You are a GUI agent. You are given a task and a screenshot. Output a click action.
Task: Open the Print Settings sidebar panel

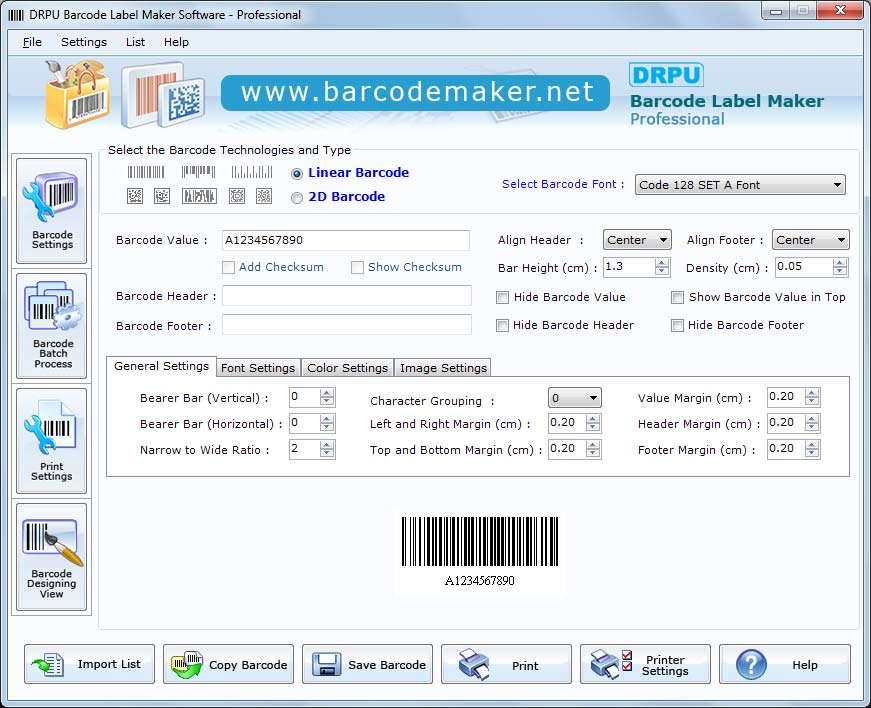pyautogui.click(x=52, y=441)
